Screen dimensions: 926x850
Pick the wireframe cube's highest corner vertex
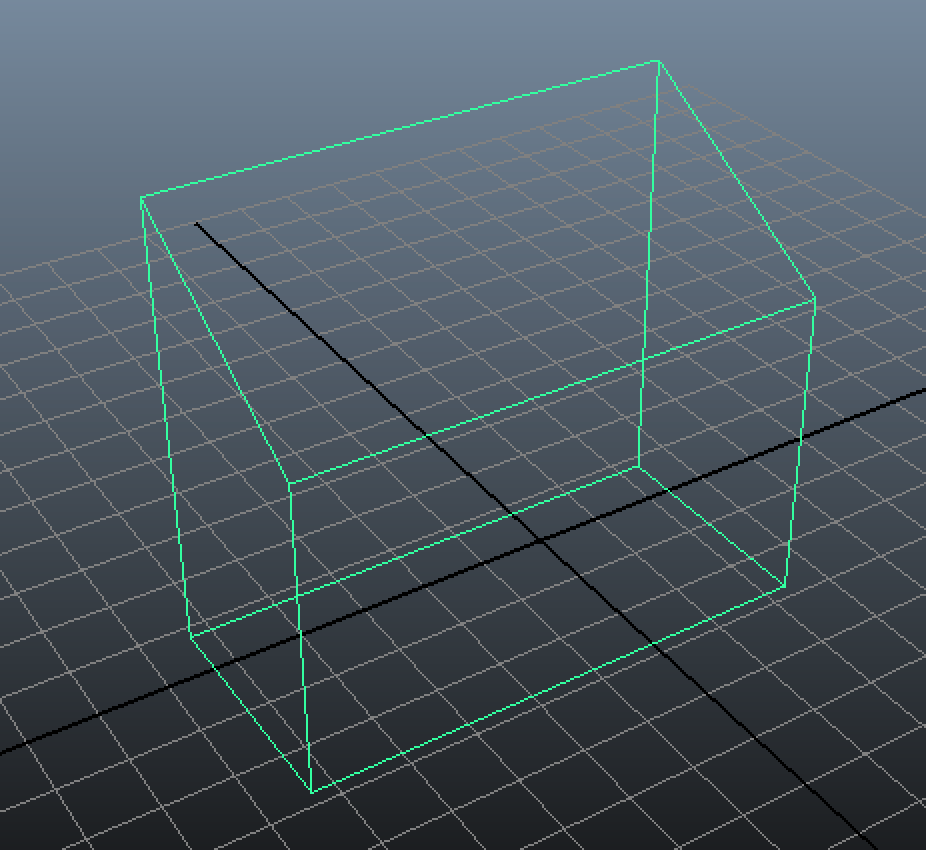(x=658, y=61)
